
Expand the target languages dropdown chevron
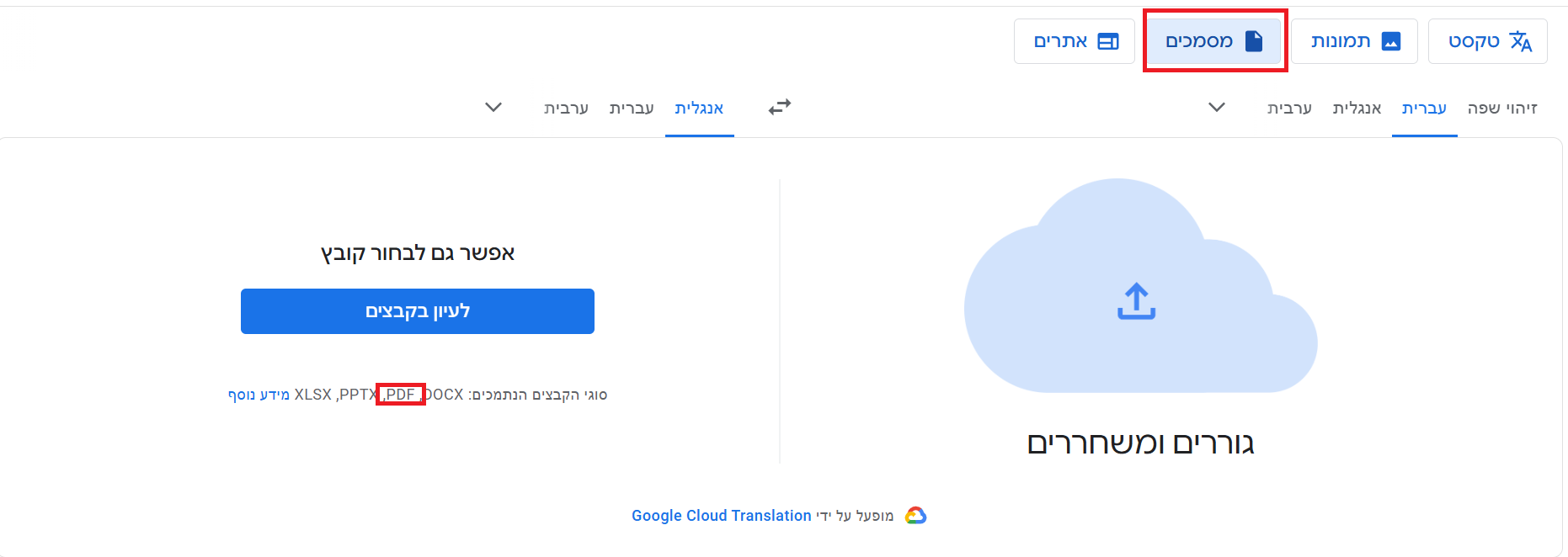click(x=493, y=108)
